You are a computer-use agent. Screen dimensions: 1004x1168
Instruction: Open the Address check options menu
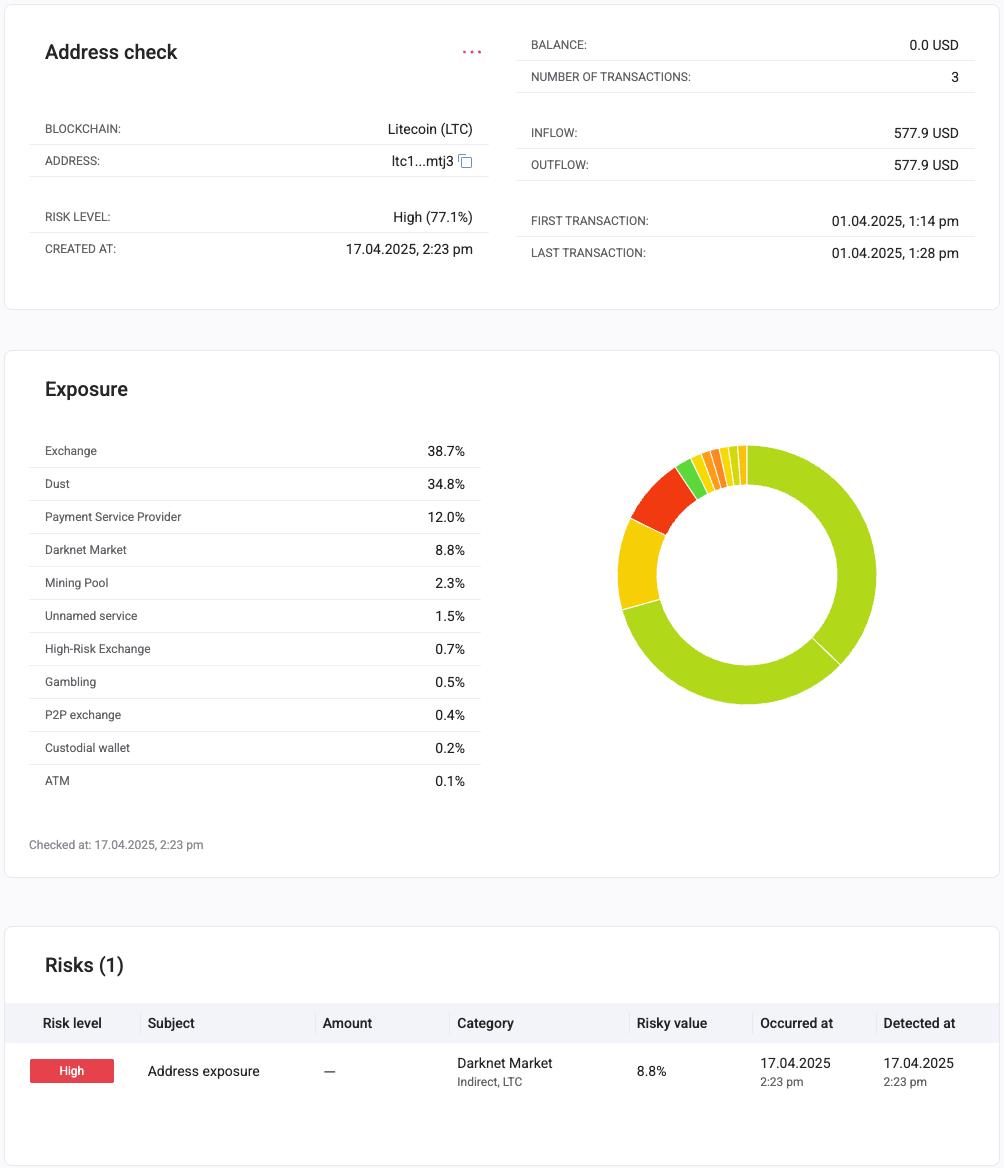coord(471,51)
